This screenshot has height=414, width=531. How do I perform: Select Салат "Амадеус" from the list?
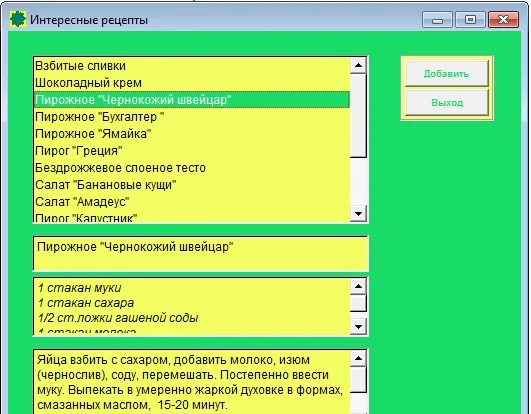click(192, 202)
